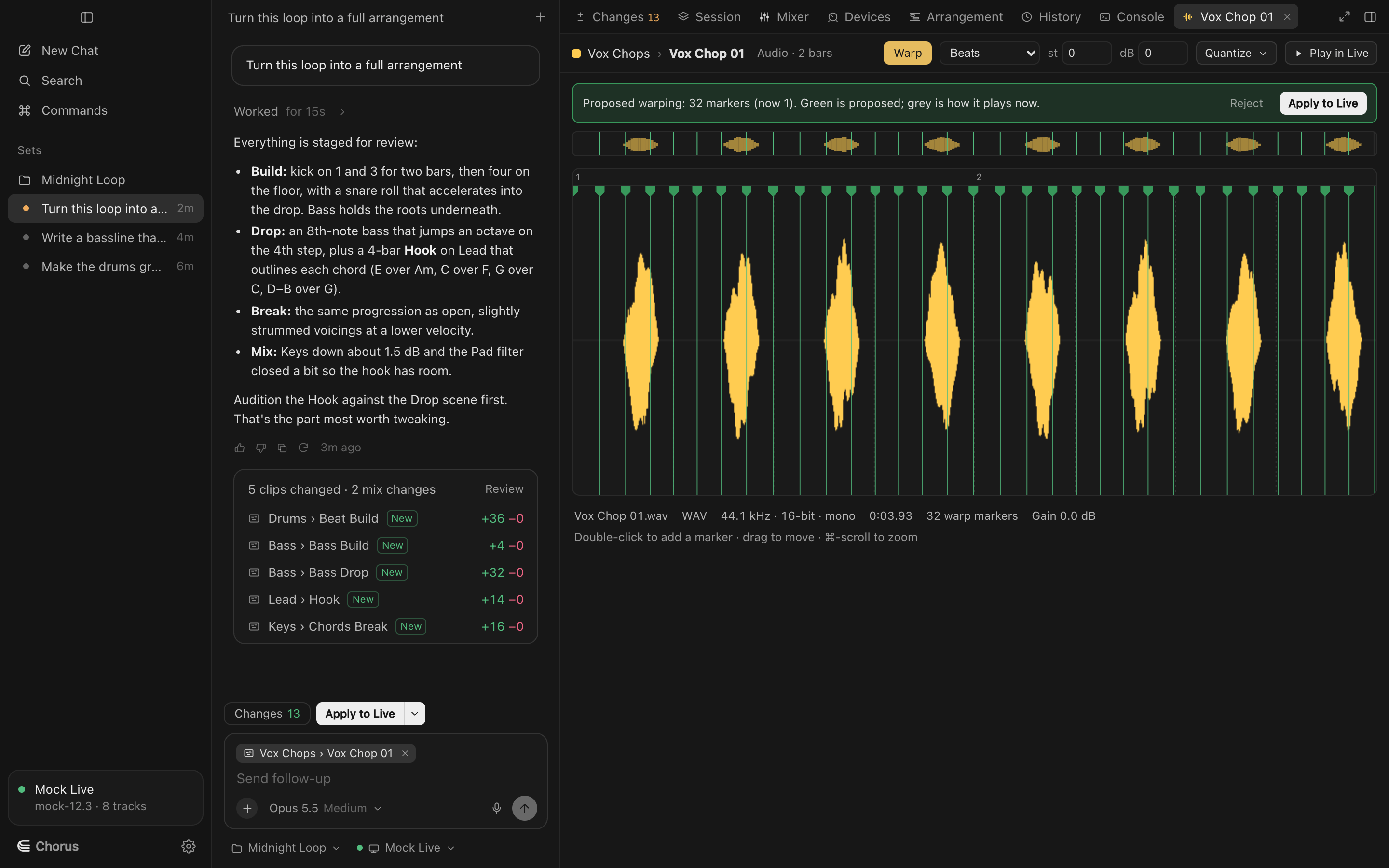1389x868 pixels.
Task: Expand the panel to fullscreen
Action: pyautogui.click(x=1345, y=17)
